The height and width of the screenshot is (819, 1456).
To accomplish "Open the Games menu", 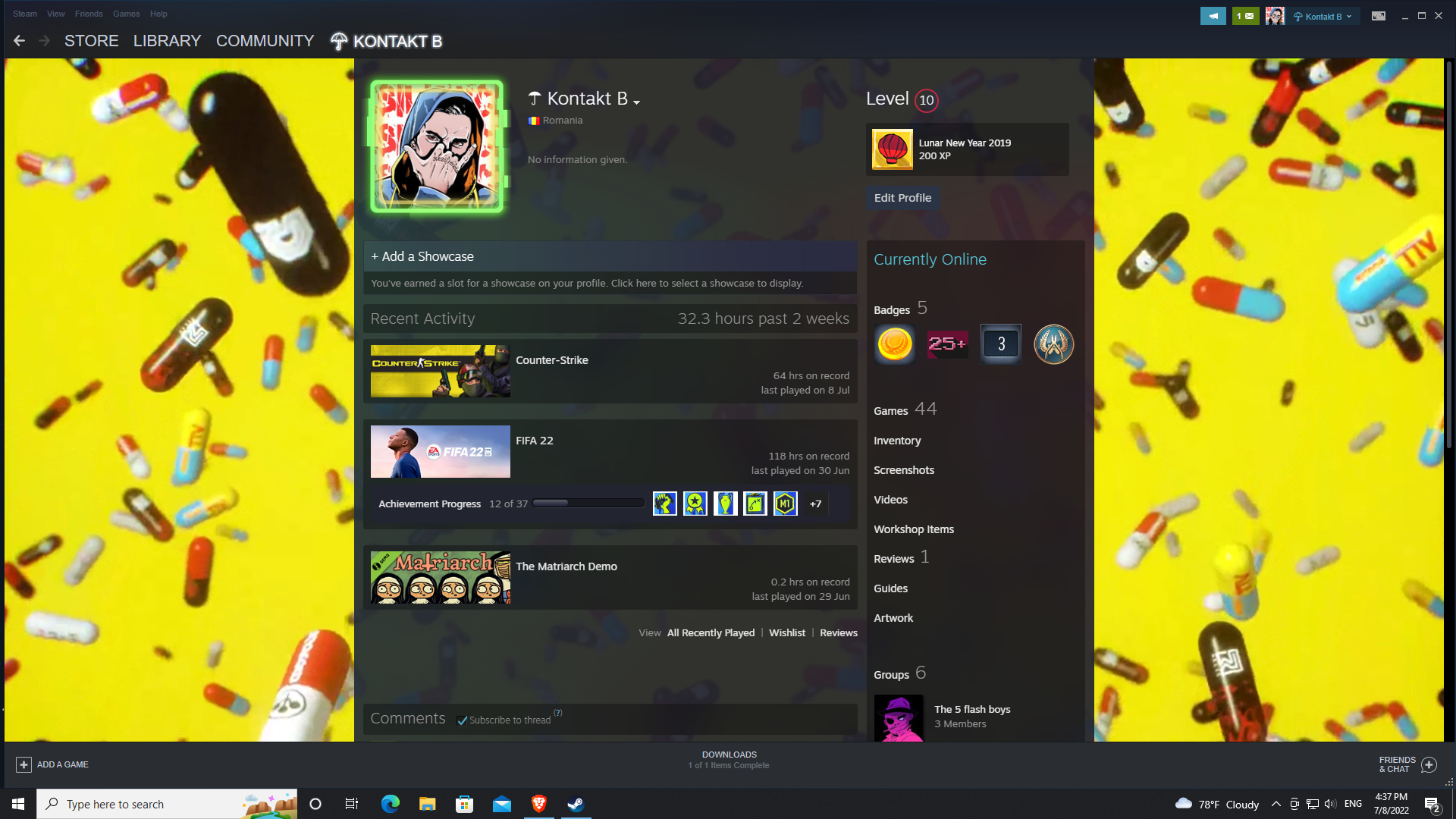I will pyautogui.click(x=126, y=14).
